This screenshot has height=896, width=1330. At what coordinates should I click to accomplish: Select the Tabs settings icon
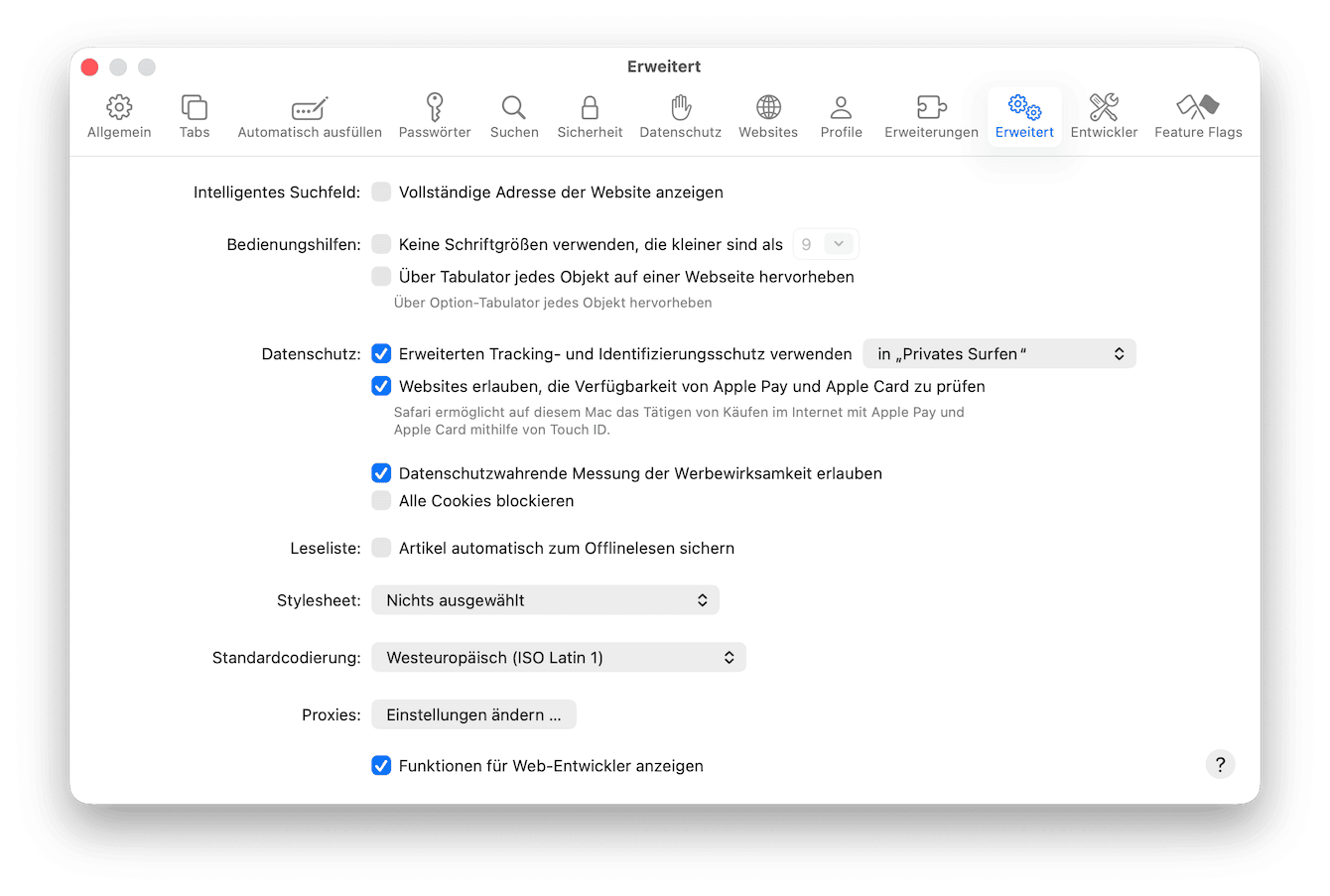click(194, 109)
